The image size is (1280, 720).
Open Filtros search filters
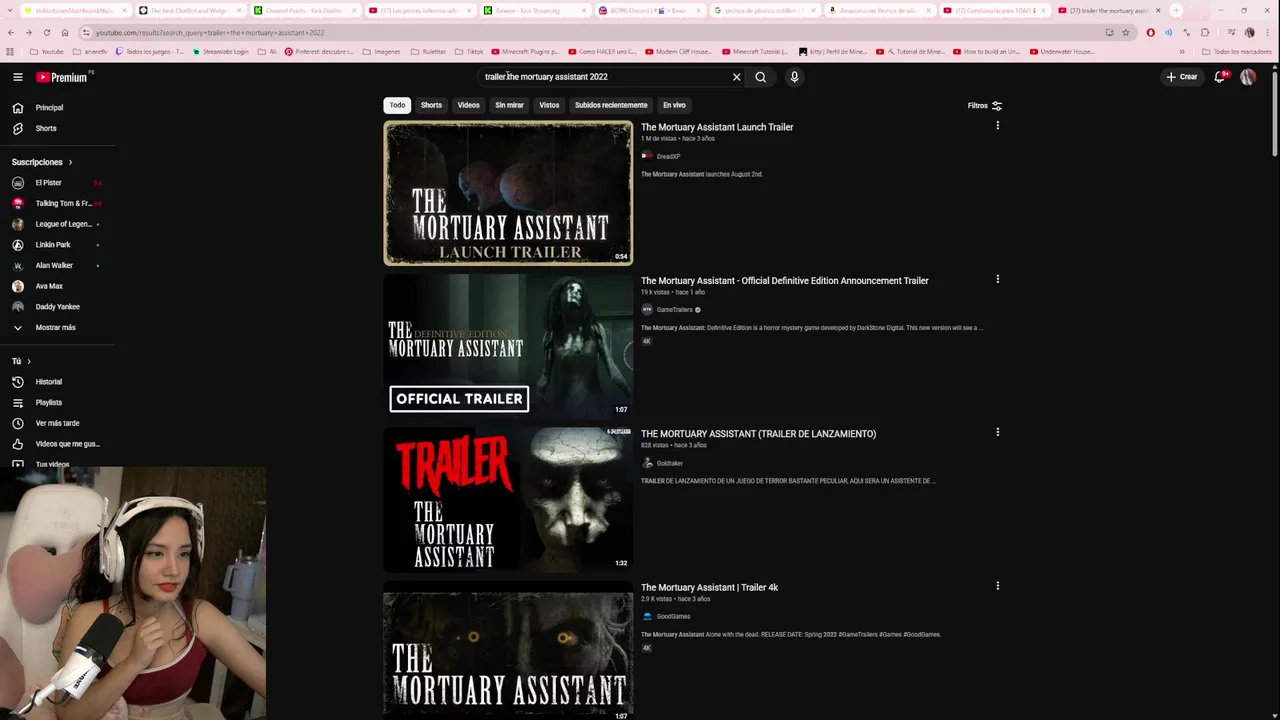click(985, 105)
